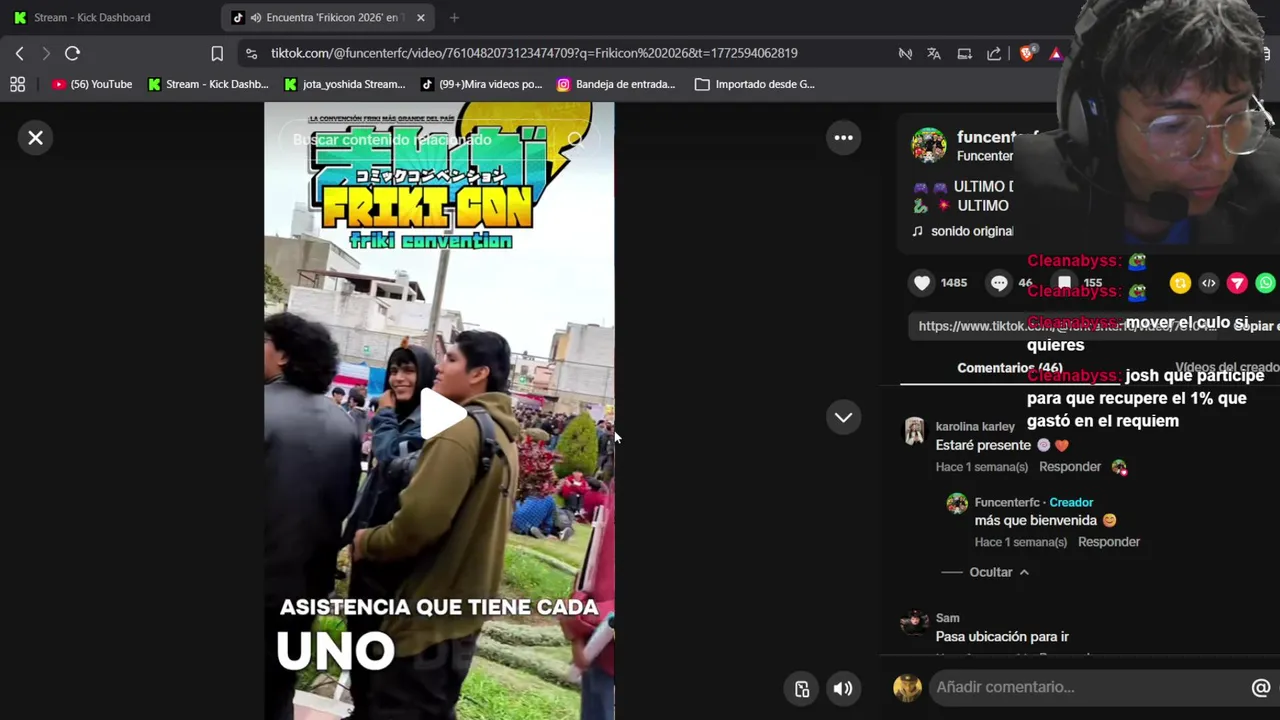Screen dimensions: 1280x720
Task: Open commenter Sam's profile name
Action: [947, 618]
